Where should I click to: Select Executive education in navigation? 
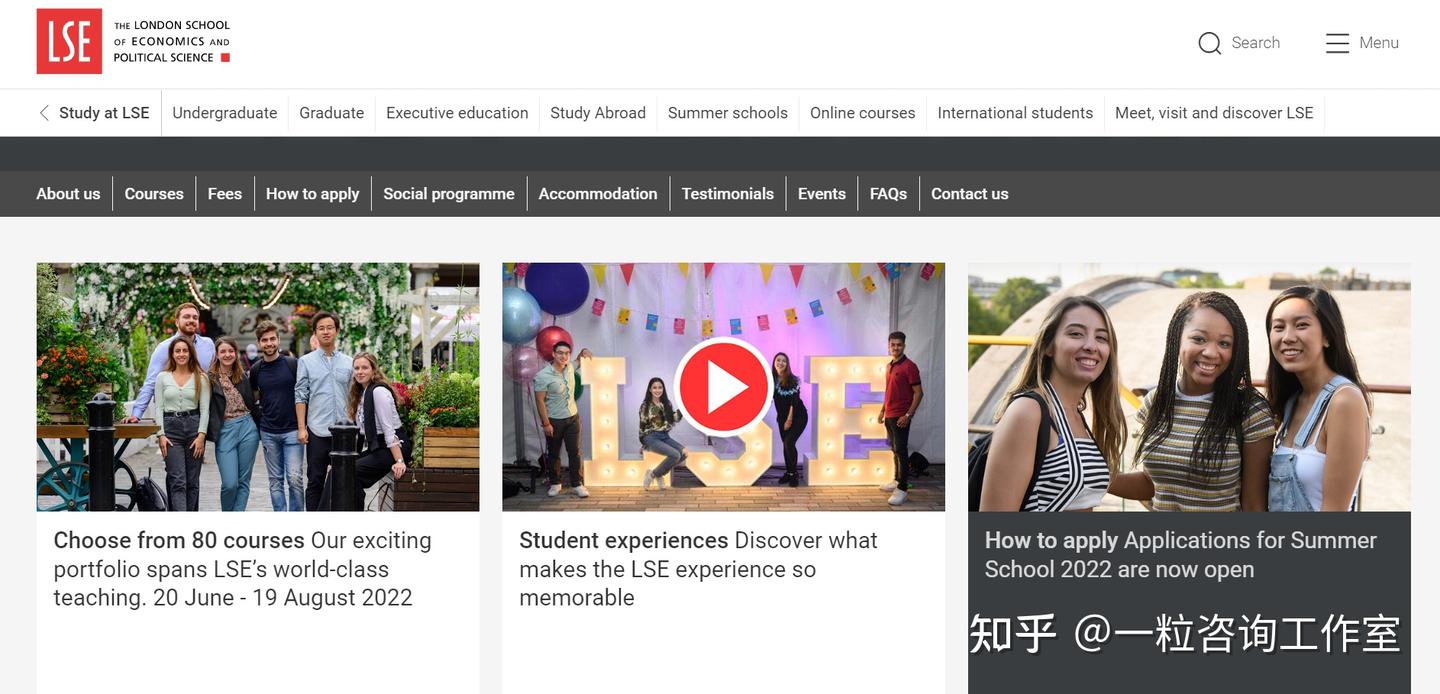[457, 113]
